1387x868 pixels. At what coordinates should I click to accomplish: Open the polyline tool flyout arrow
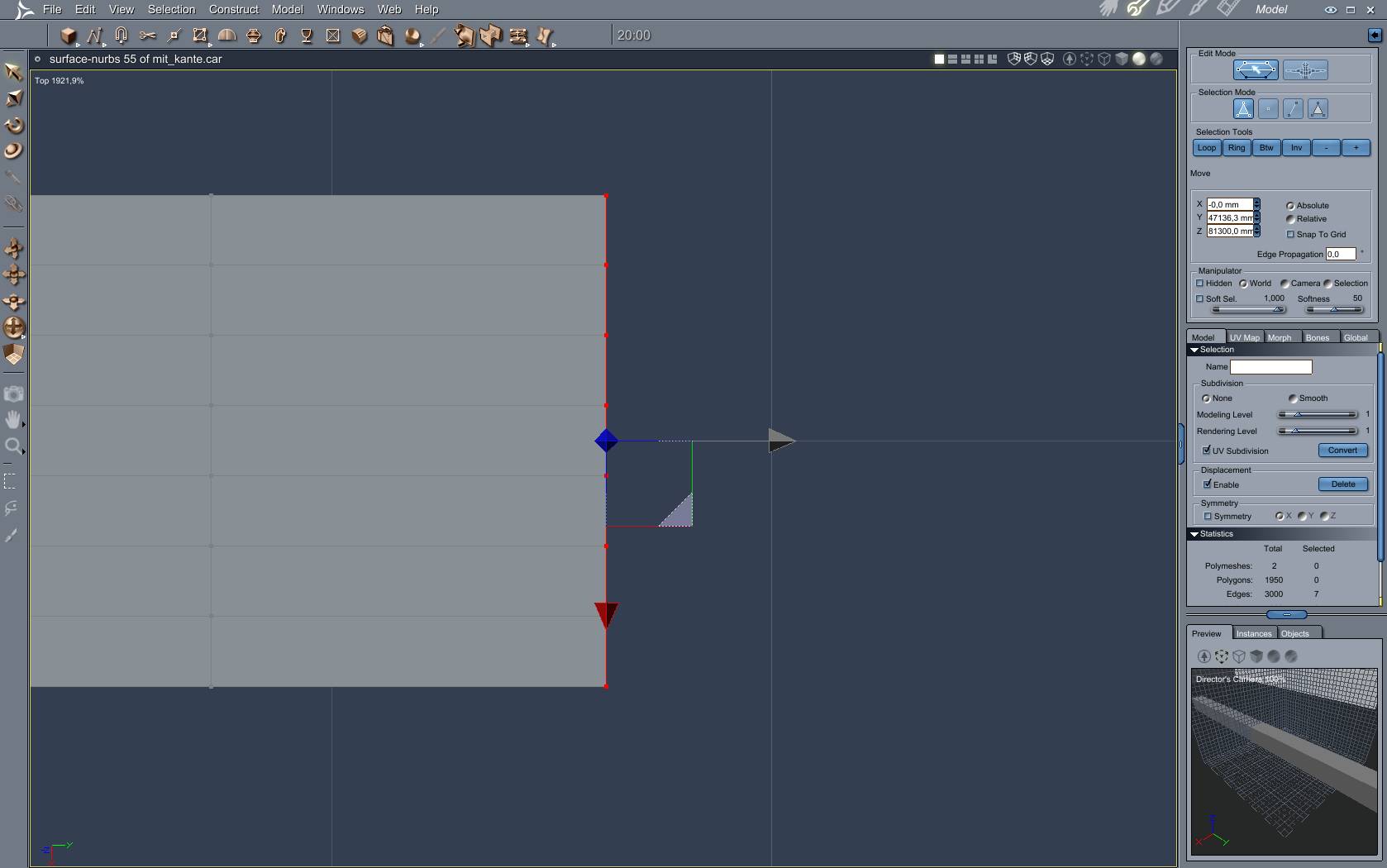[104, 45]
